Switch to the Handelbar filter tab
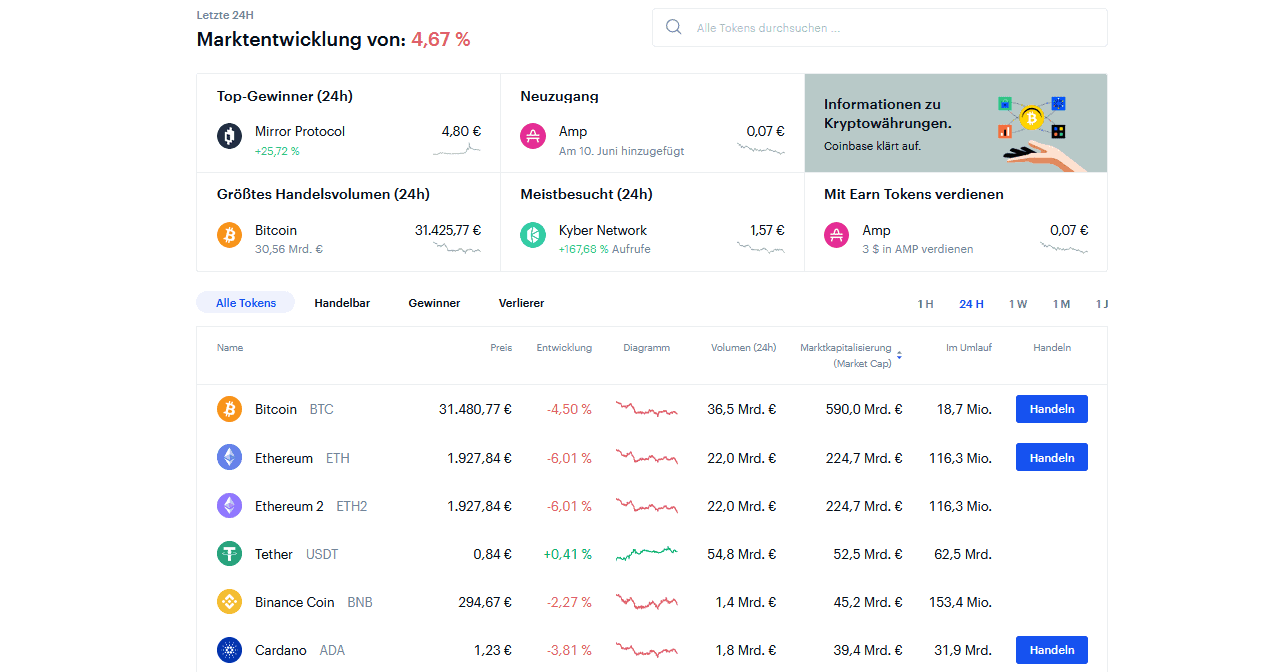 tap(342, 302)
